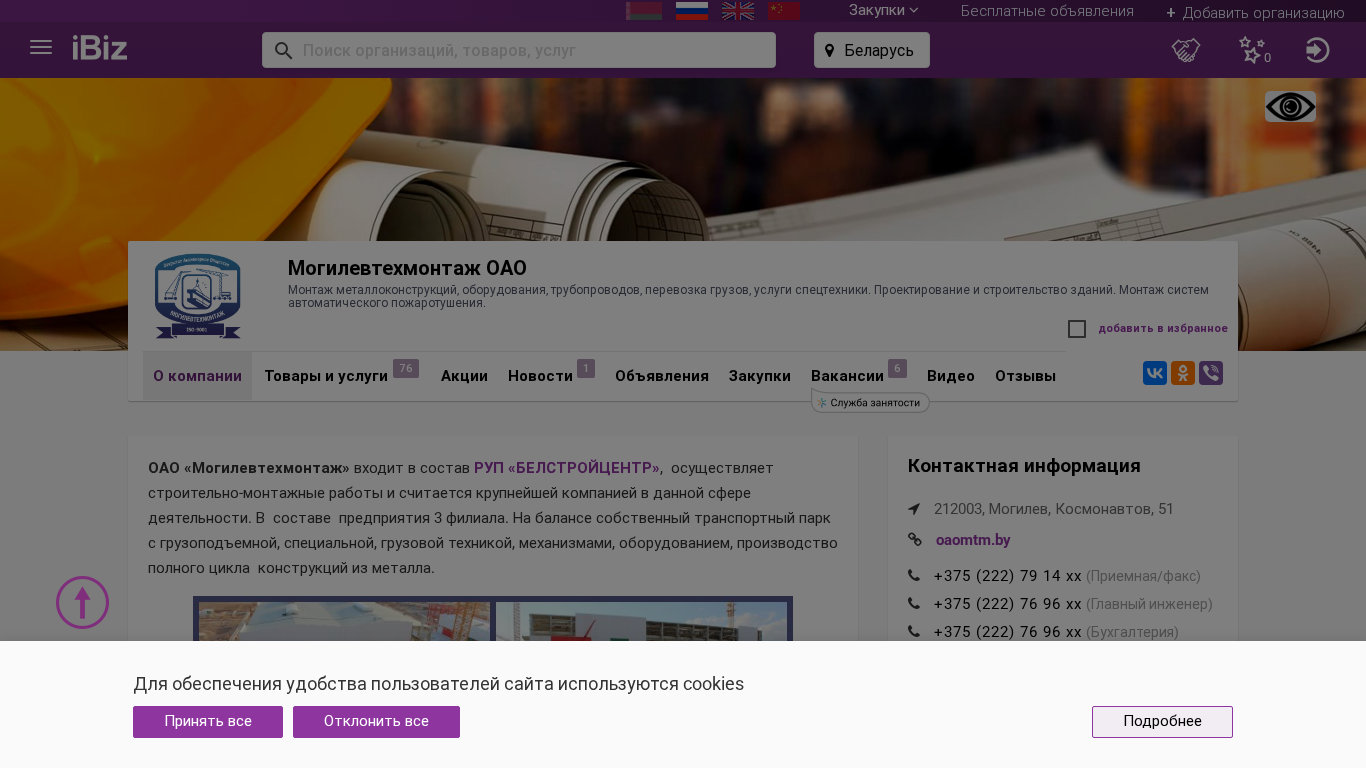Open the Беларусь region selector
The height and width of the screenshot is (768, 1366).
[x=872, y=50]
